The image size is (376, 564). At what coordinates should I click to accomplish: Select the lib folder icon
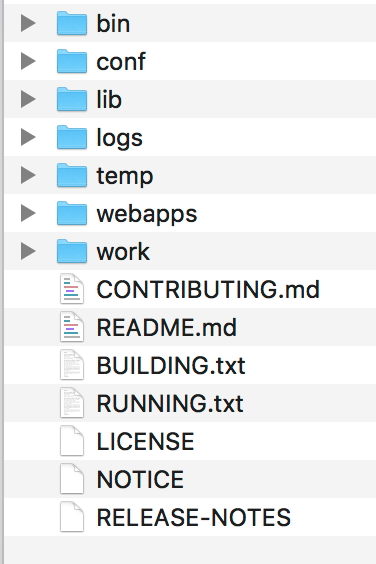(x=72, y=99)
